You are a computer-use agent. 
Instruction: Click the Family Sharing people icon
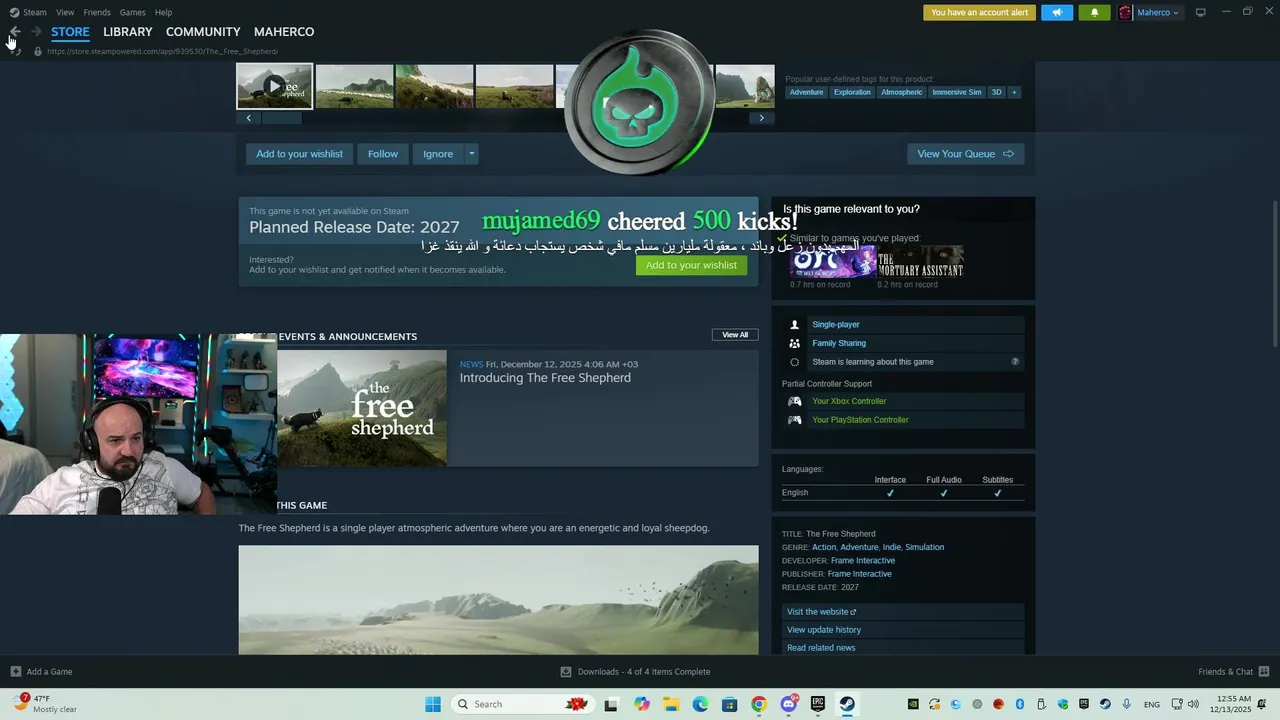[x=795, y=343]
